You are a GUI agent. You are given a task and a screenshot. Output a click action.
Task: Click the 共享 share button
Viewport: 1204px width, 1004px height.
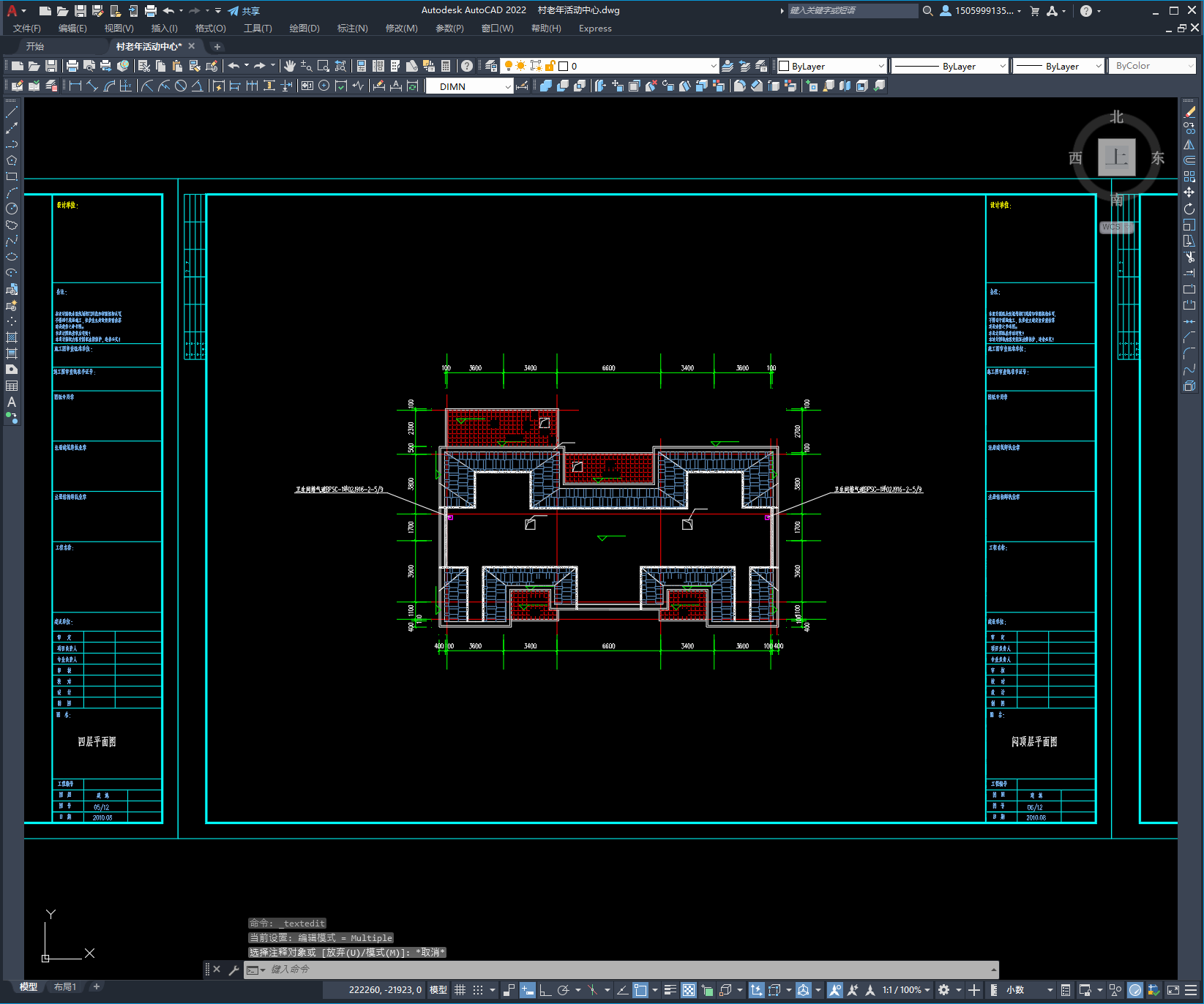click(x=244, y=11)
